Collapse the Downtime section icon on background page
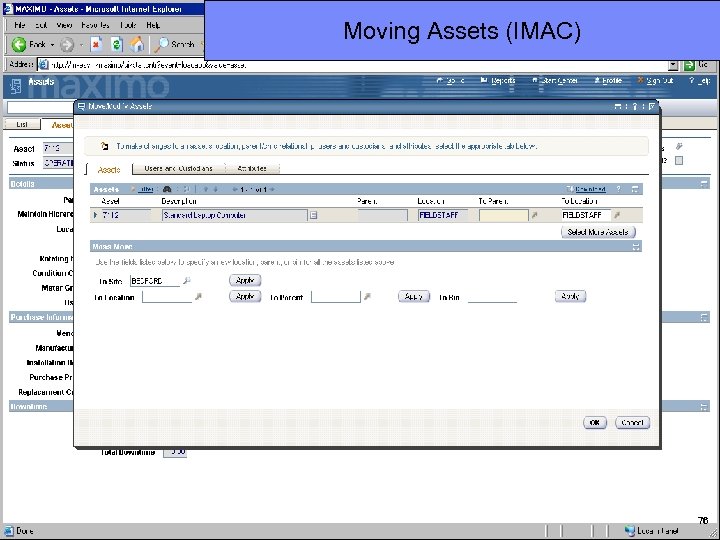 (704, 407)
